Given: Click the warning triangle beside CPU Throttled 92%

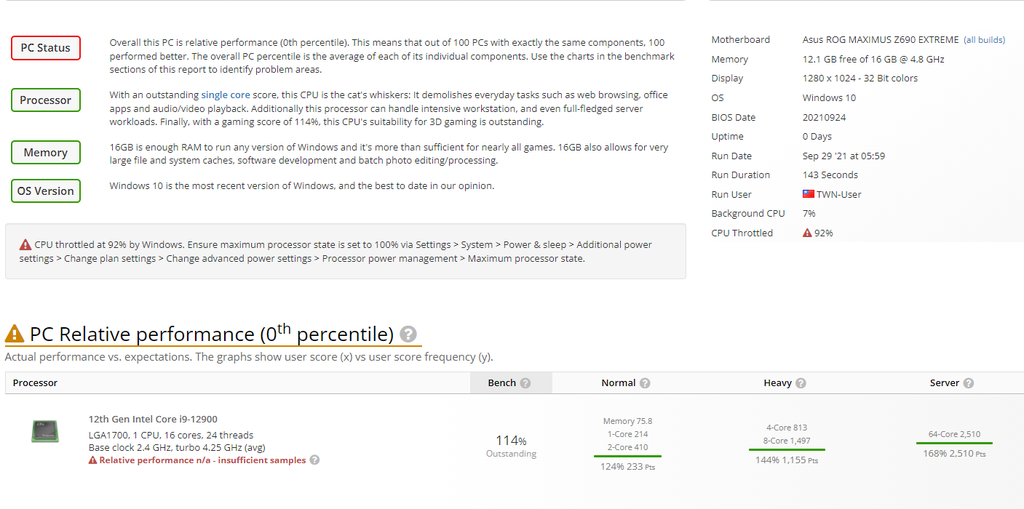Looking at the screenshot, I should tap(807, 233).
